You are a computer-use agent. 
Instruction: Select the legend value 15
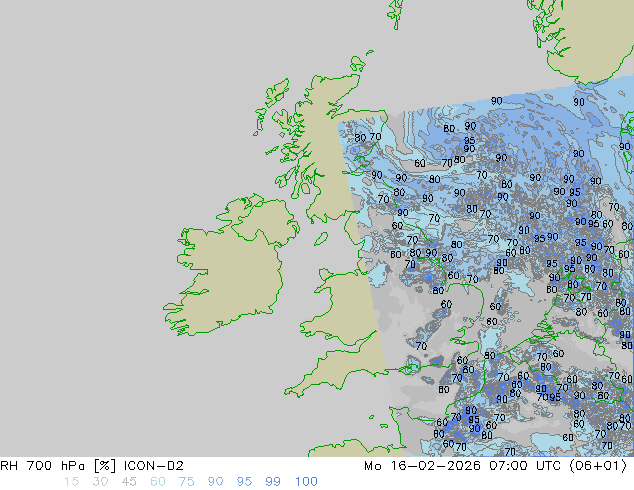click(x=71, y=482)
